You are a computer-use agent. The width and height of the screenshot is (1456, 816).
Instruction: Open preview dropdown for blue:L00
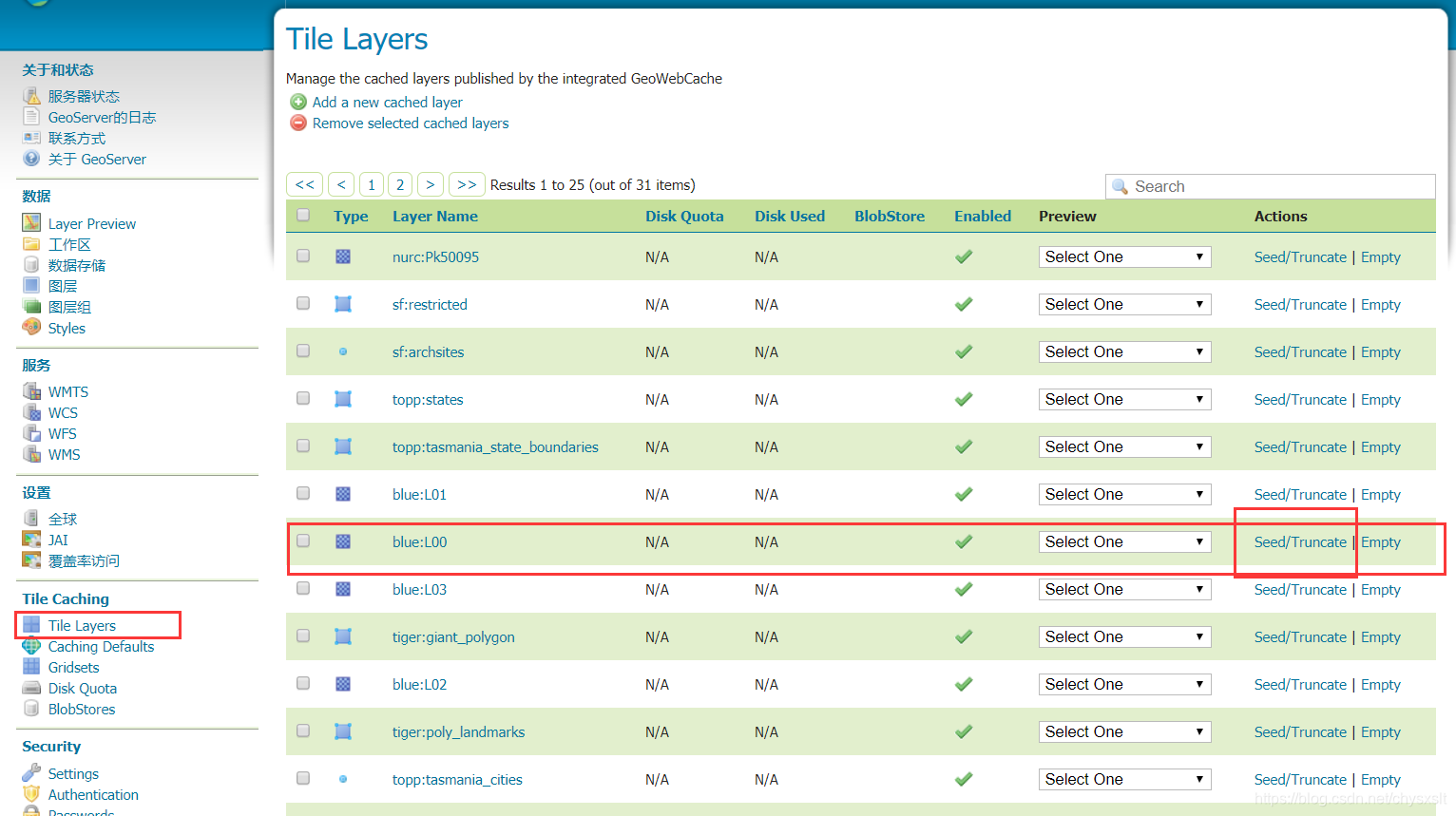tap(1124, 541)
